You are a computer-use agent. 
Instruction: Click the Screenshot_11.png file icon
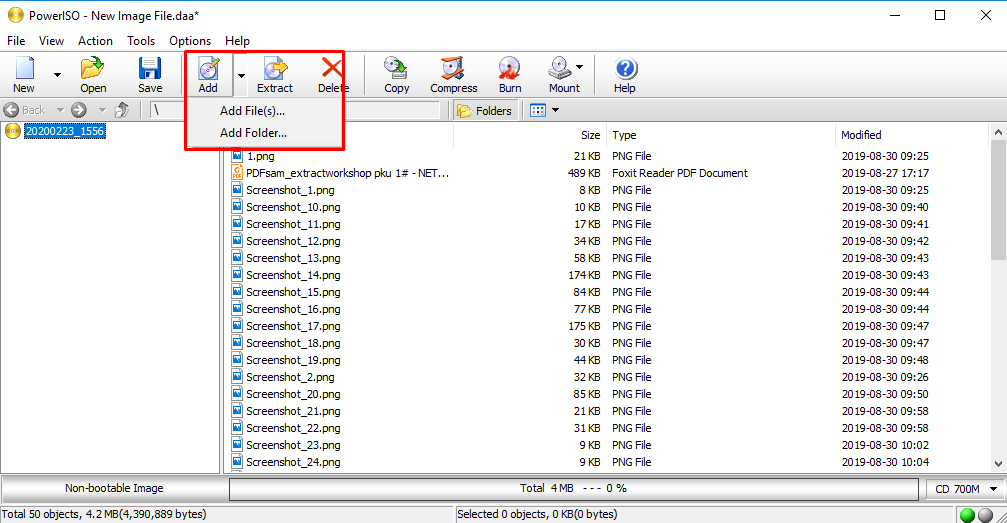237,224
